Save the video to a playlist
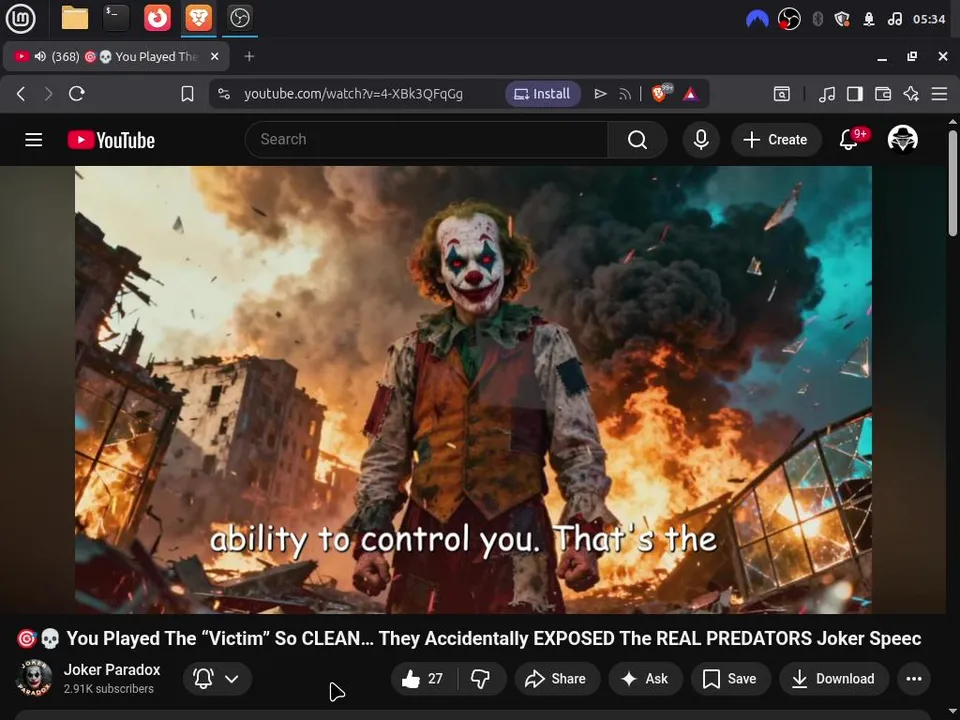960x720 pixels. 730,679
